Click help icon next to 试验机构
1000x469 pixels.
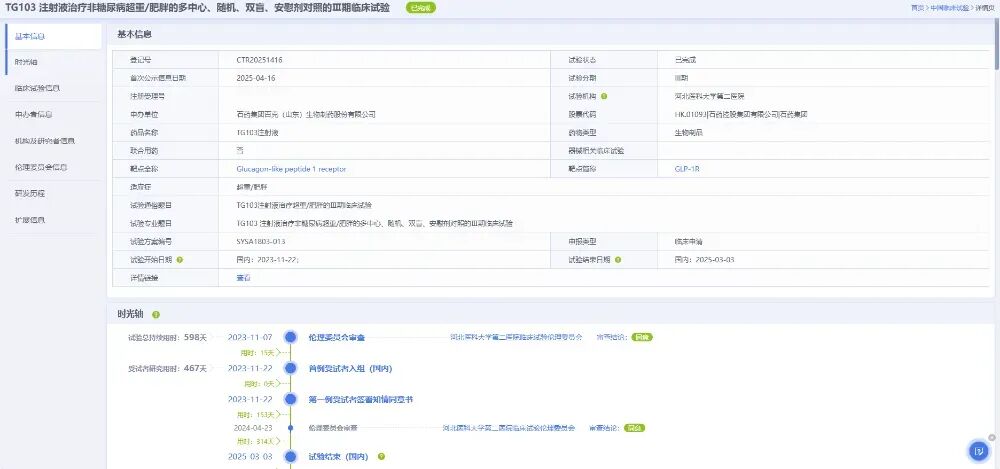click(x=605, y=96)
